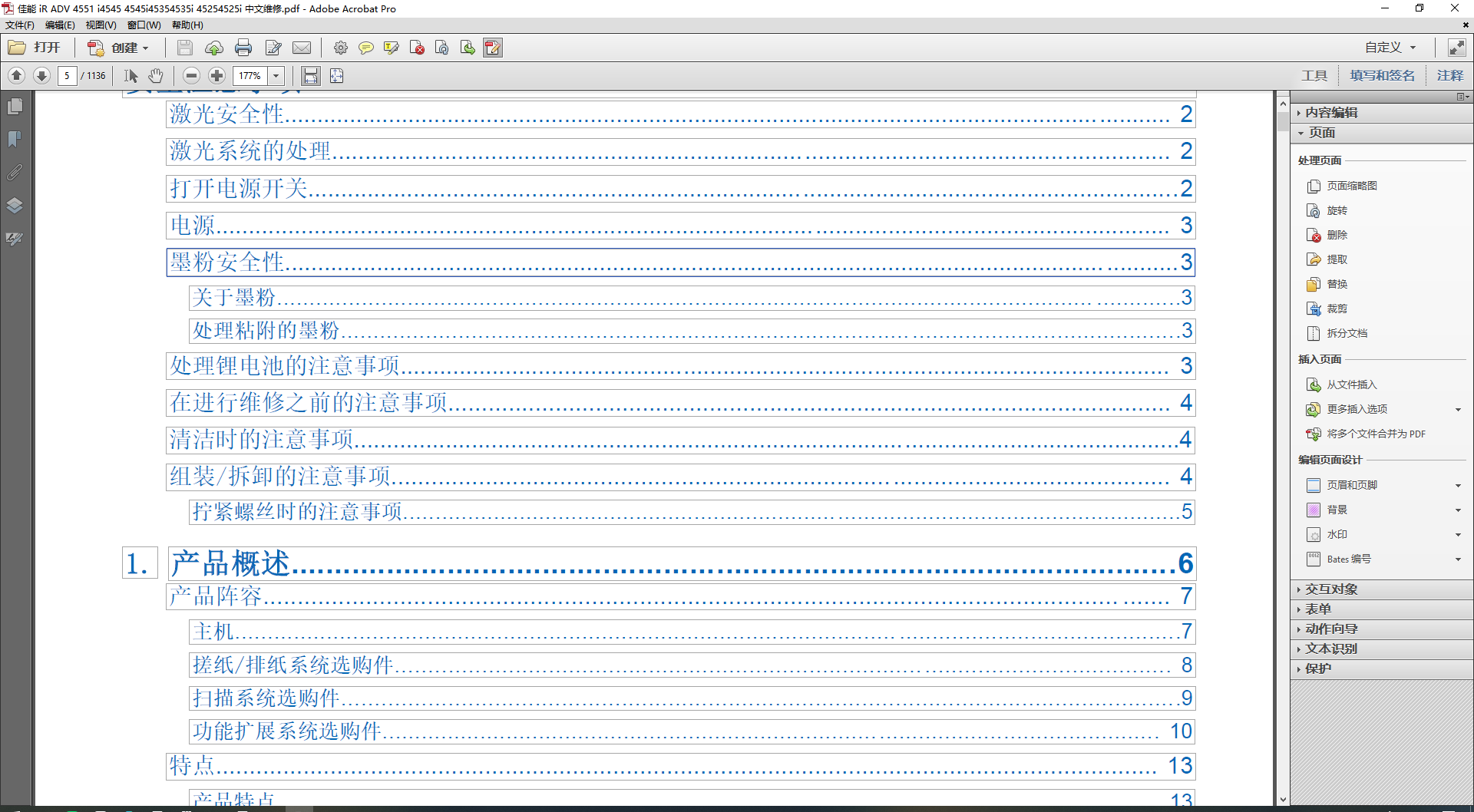Open the Attachments panel
Screen dimensions: 1474x812
[x=15, y=173]
